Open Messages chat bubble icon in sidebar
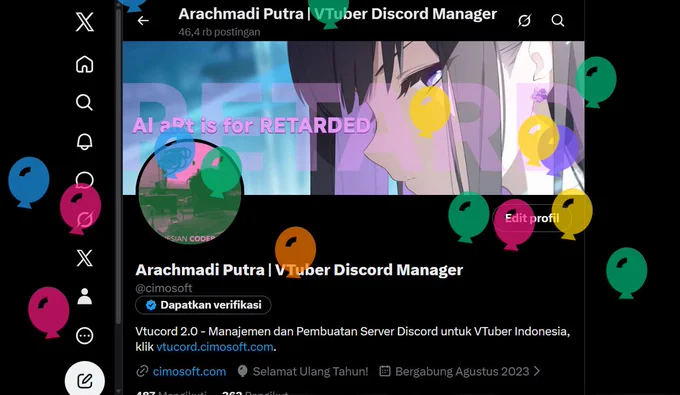Image resolution: width=680 pixels, height=395 pixels. pyautogui.click(x=85, y=180)
